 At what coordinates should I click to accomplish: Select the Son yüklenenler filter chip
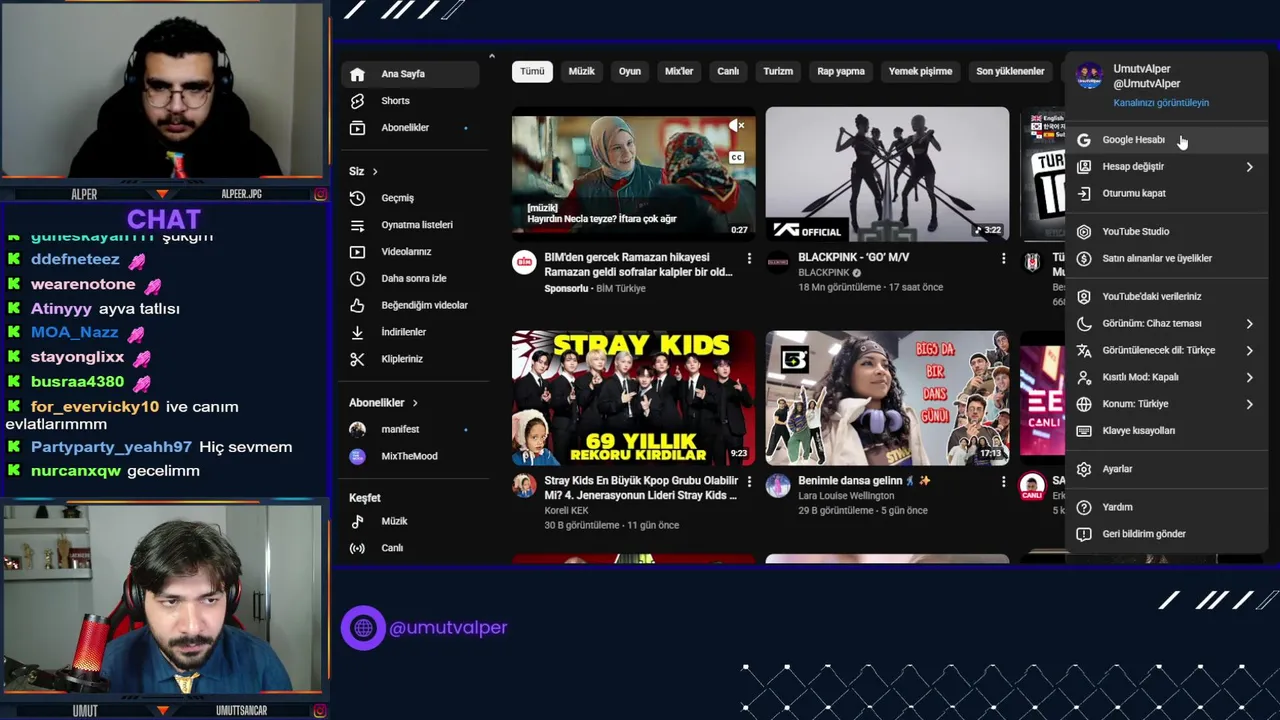(x=1010, y=71)
